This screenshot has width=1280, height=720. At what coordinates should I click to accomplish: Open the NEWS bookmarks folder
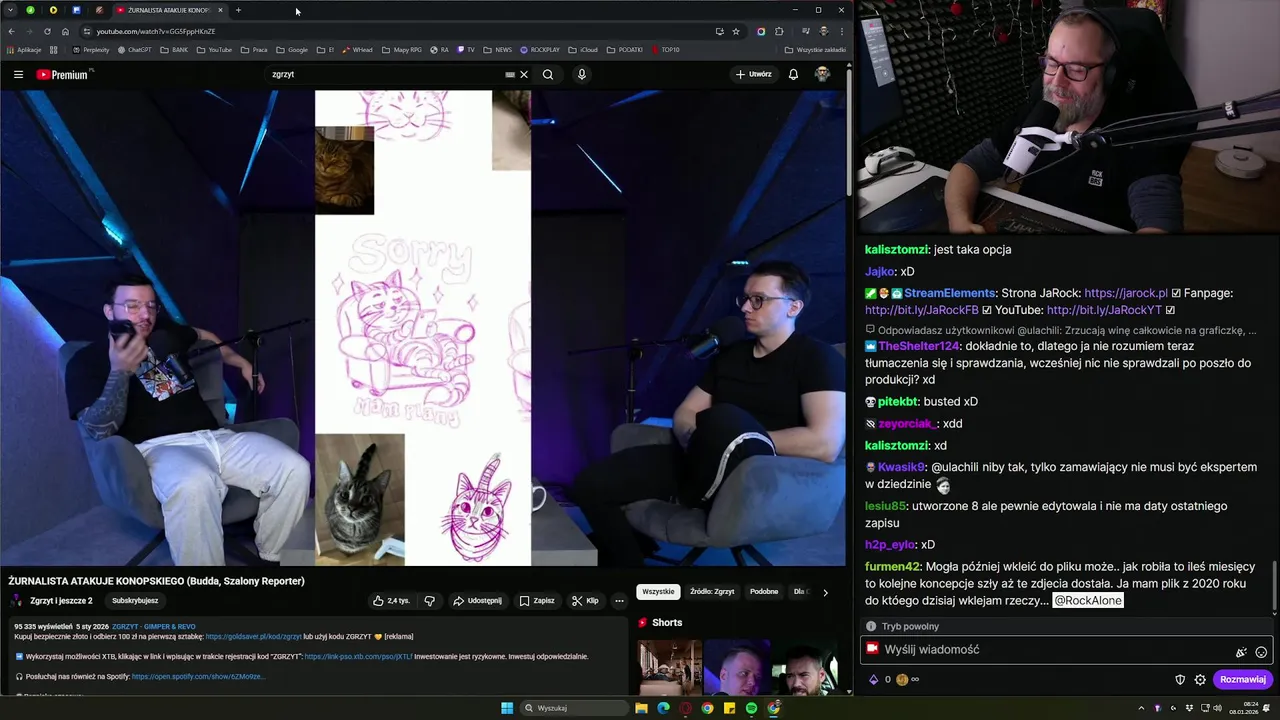(x=497, y=49)
